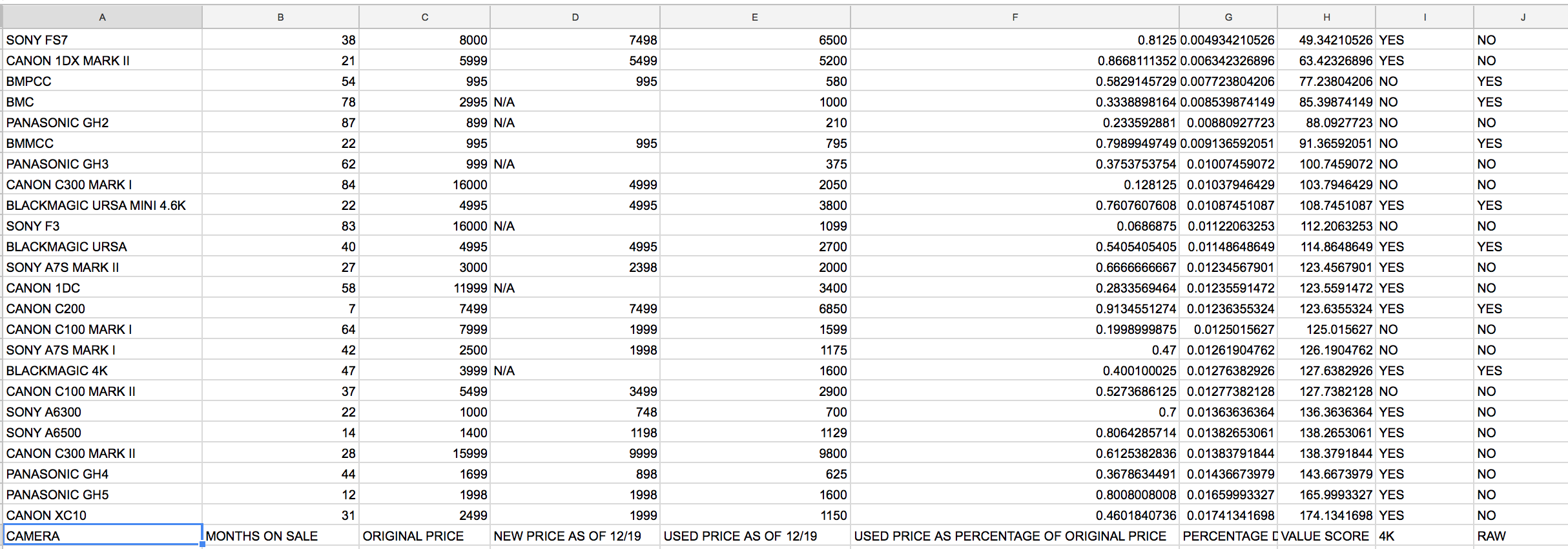Click the VALUE SCORE label cell
The width and height of the screenshot is (1568, 549).
[x=1326, y=536]
